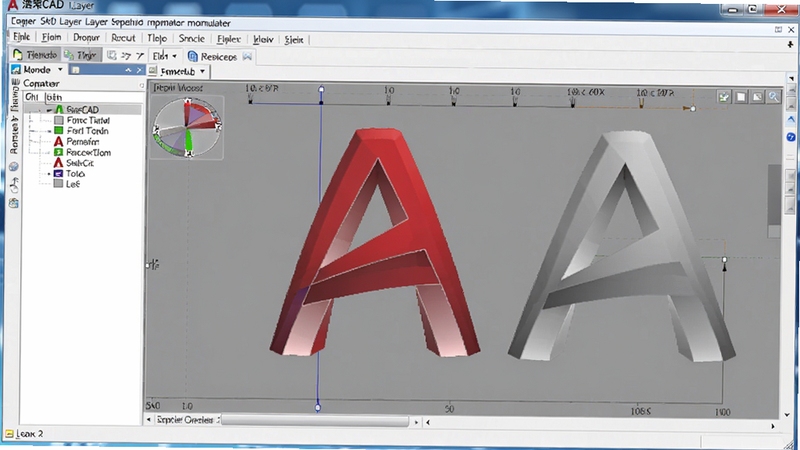Select the 'SmlvCit' tree item
Viewport: 800px width, 450px height.
80,163
